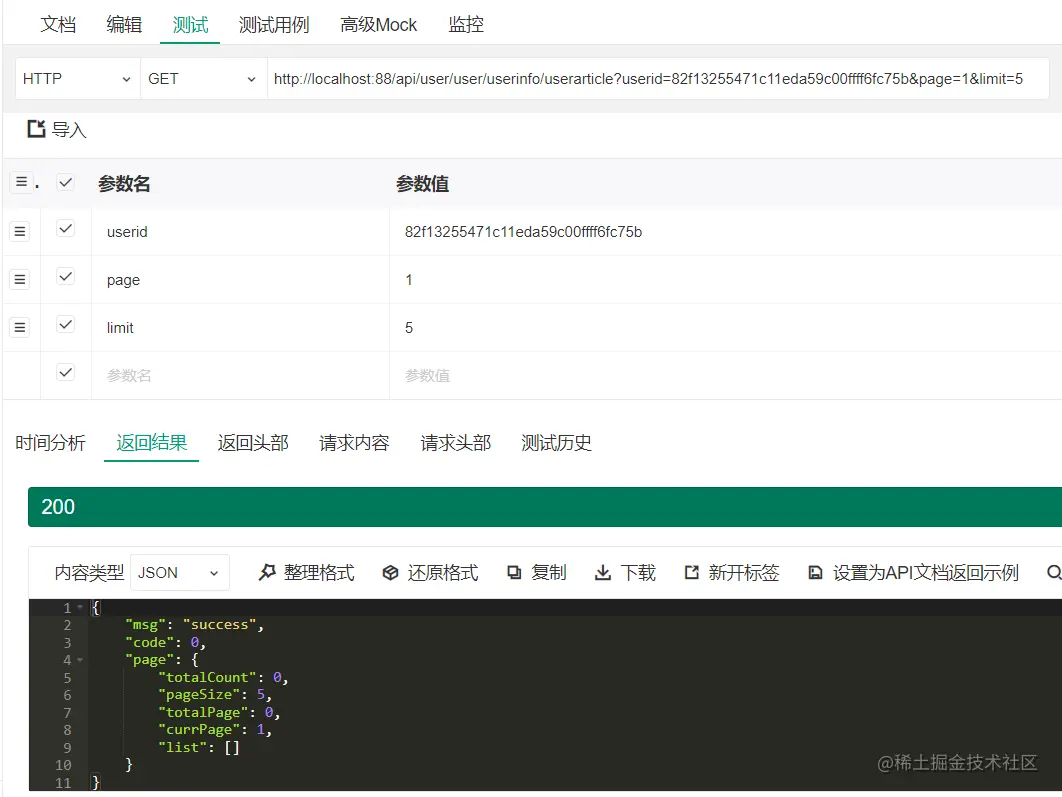Open the HTTP protocol dropdown
1062x797 pixels.
coord(77,79)
